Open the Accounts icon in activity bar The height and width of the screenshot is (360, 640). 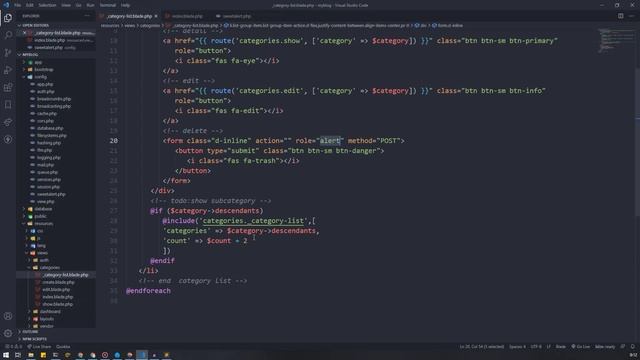pos(8,316)
